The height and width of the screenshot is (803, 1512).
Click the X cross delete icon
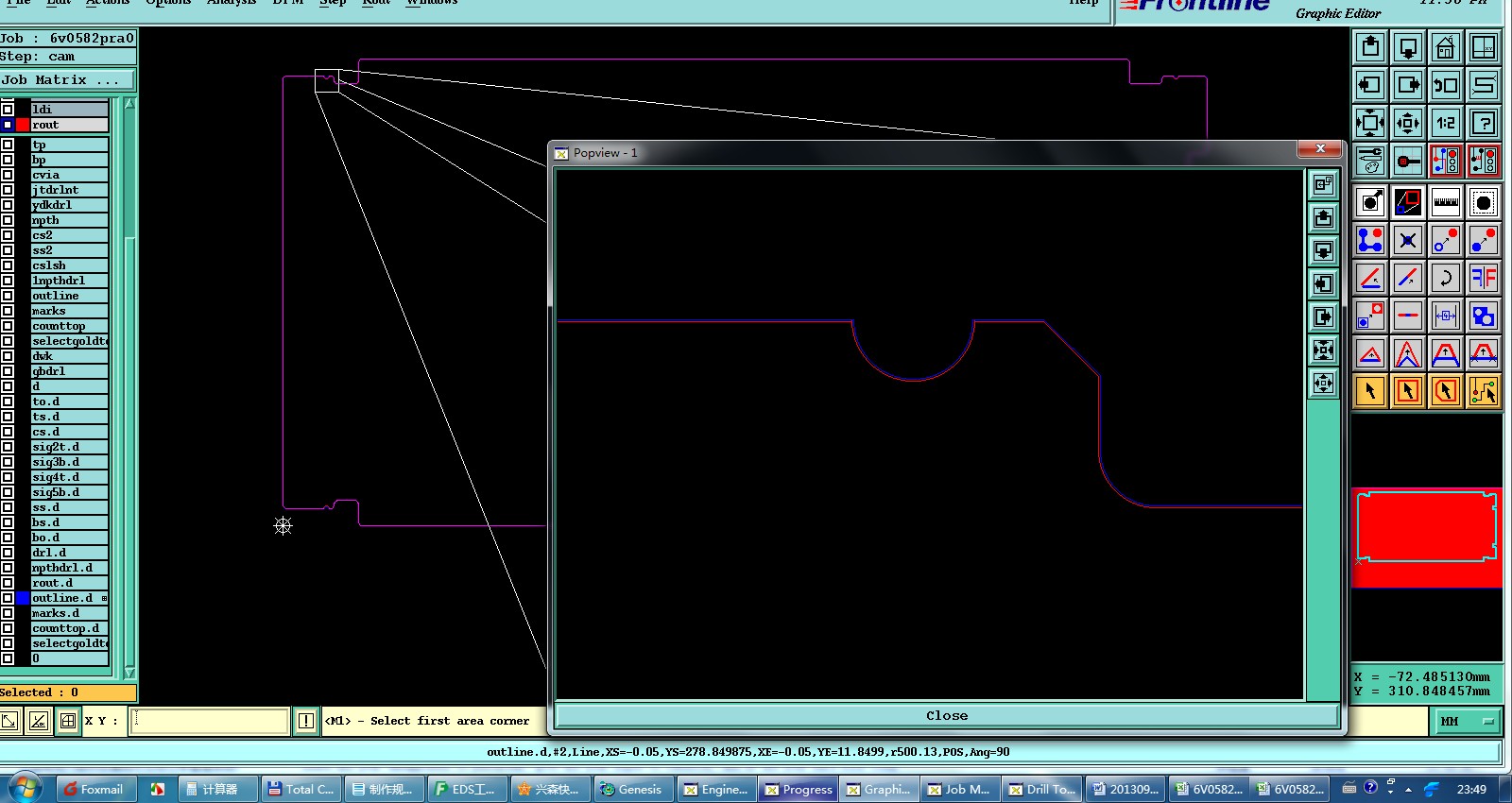tap(1408, 240)
